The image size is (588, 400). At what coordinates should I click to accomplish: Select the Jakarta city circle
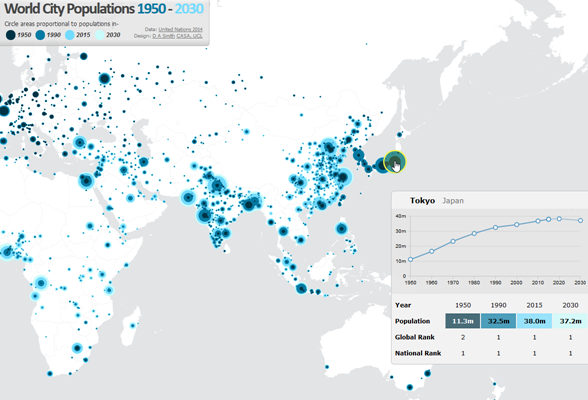[302, 289]
